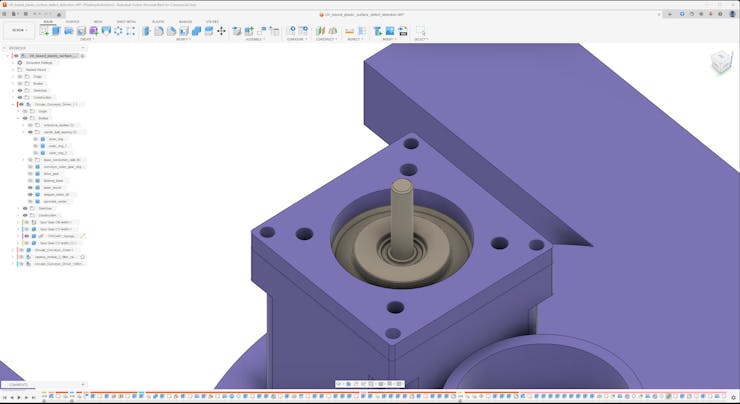740x404 pixels.
Task: Toggle visibility of drive_gear body
Action: click(x=30, y=174)
